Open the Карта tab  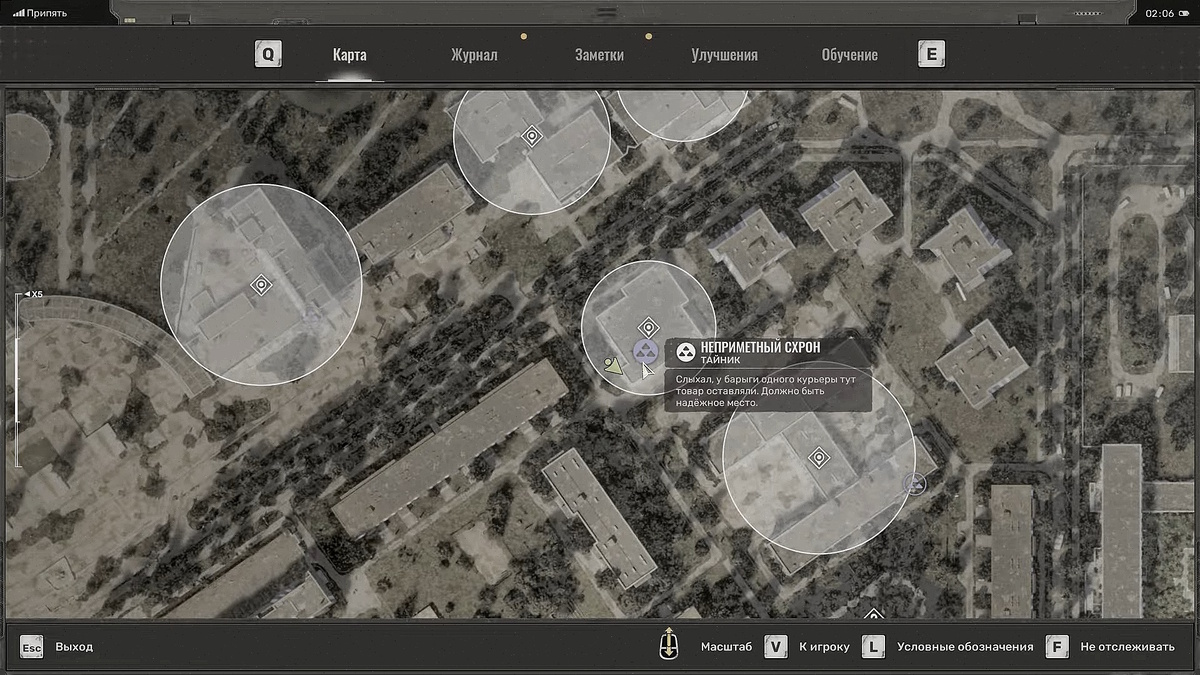pos(349,55)
